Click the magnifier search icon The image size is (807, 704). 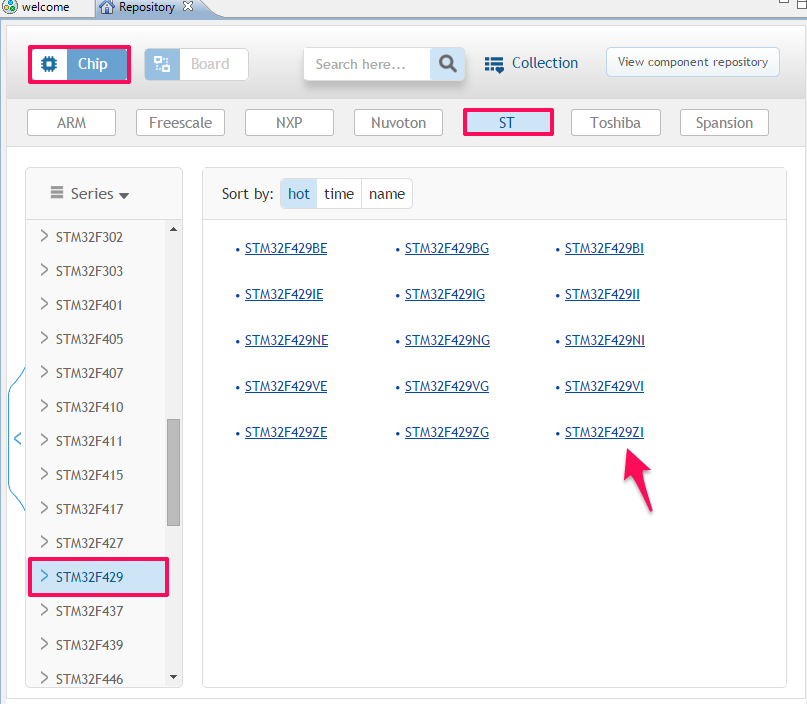[x=447, y=64]
